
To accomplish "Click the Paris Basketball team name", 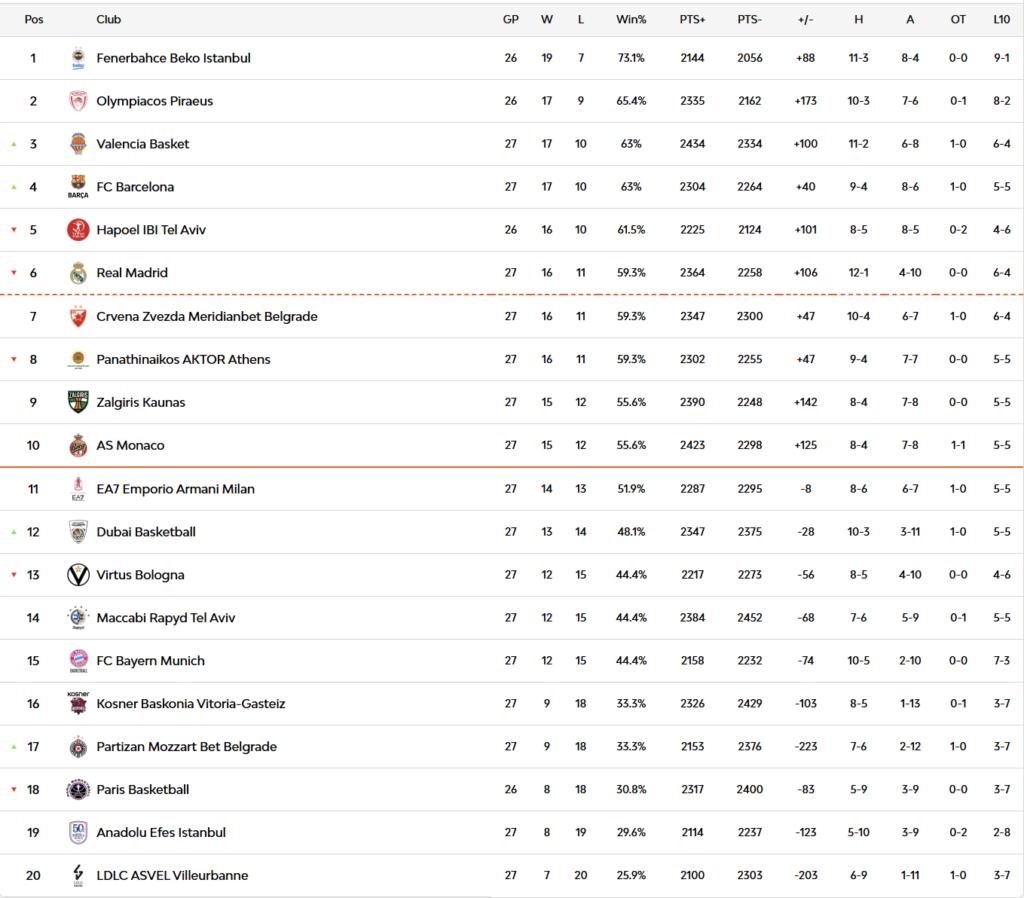I will tap(142, 790).
